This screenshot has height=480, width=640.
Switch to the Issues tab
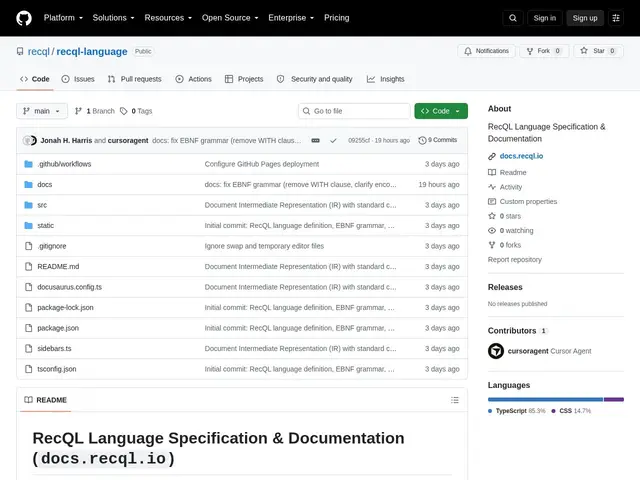coord(78,79)
